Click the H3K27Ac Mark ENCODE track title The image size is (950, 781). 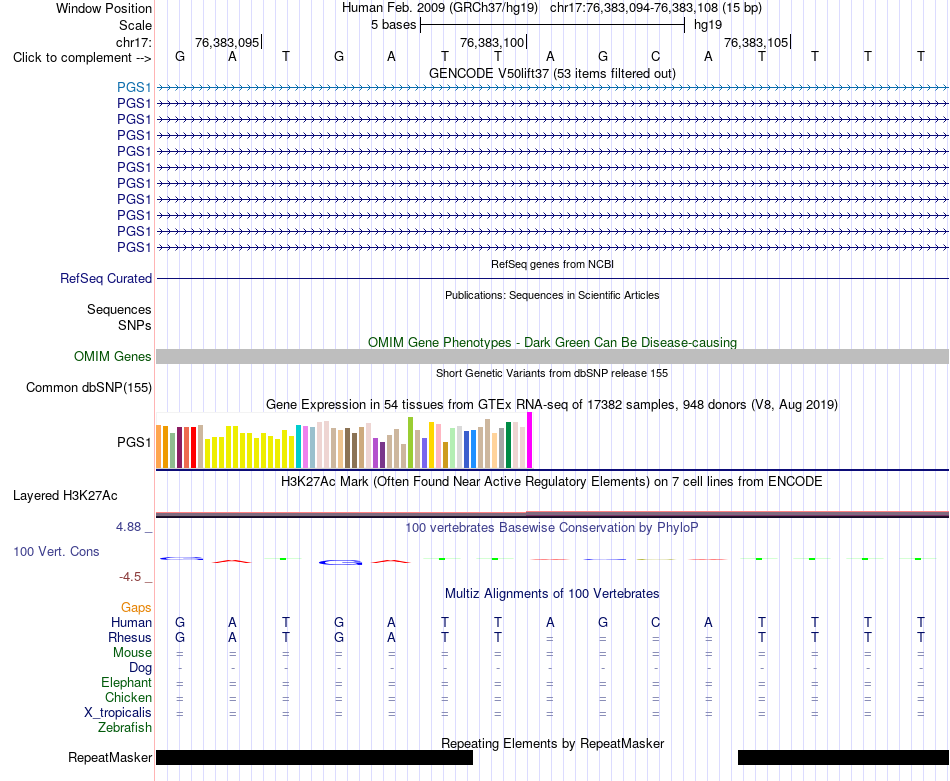[552, 482]
